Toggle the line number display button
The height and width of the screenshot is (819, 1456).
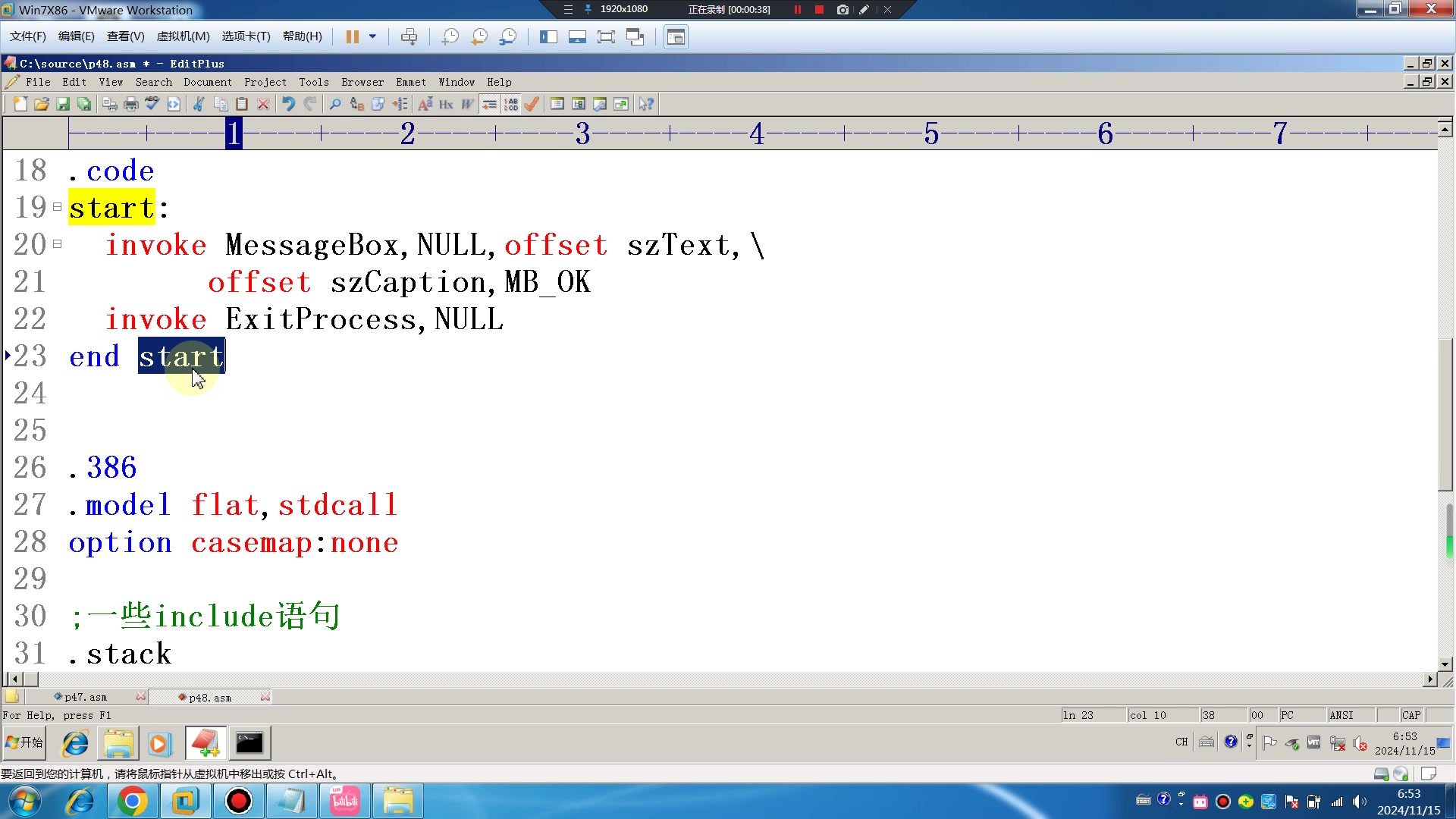tap(511, 105)
